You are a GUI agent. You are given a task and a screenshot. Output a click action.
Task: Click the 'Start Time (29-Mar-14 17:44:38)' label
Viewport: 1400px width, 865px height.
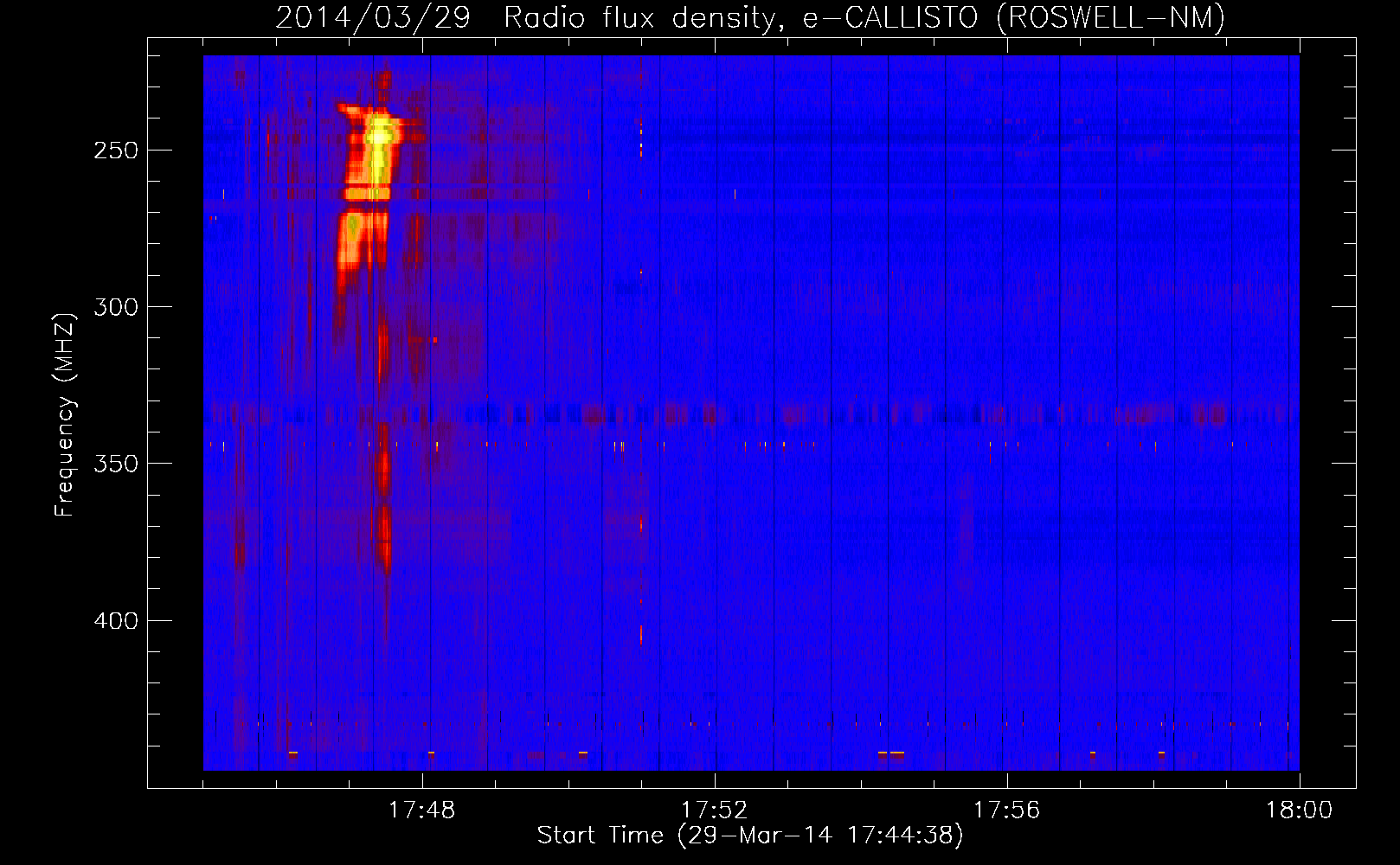[x=750, y=836]
